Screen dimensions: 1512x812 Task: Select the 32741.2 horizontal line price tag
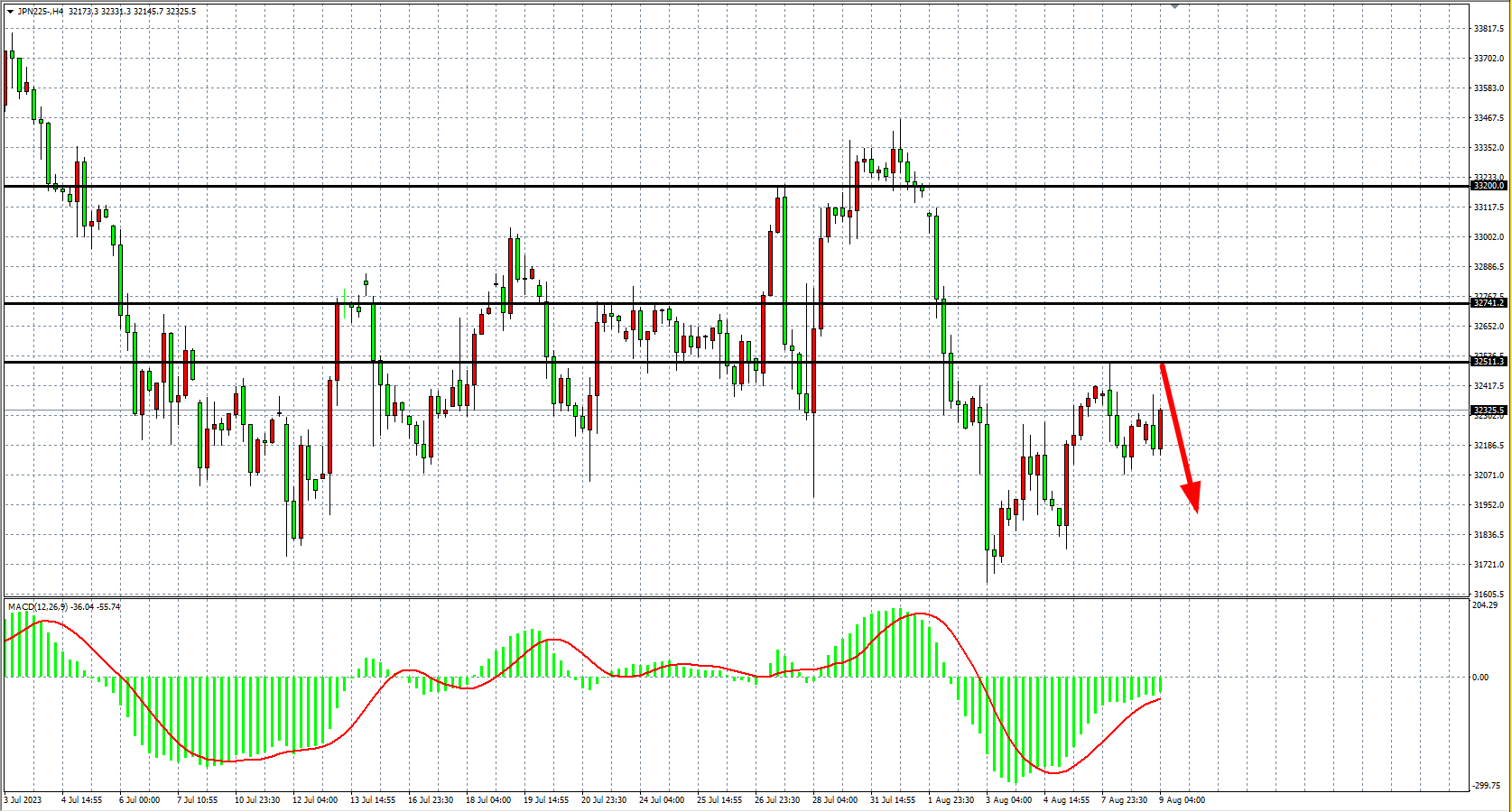[x=1489, y=303]
